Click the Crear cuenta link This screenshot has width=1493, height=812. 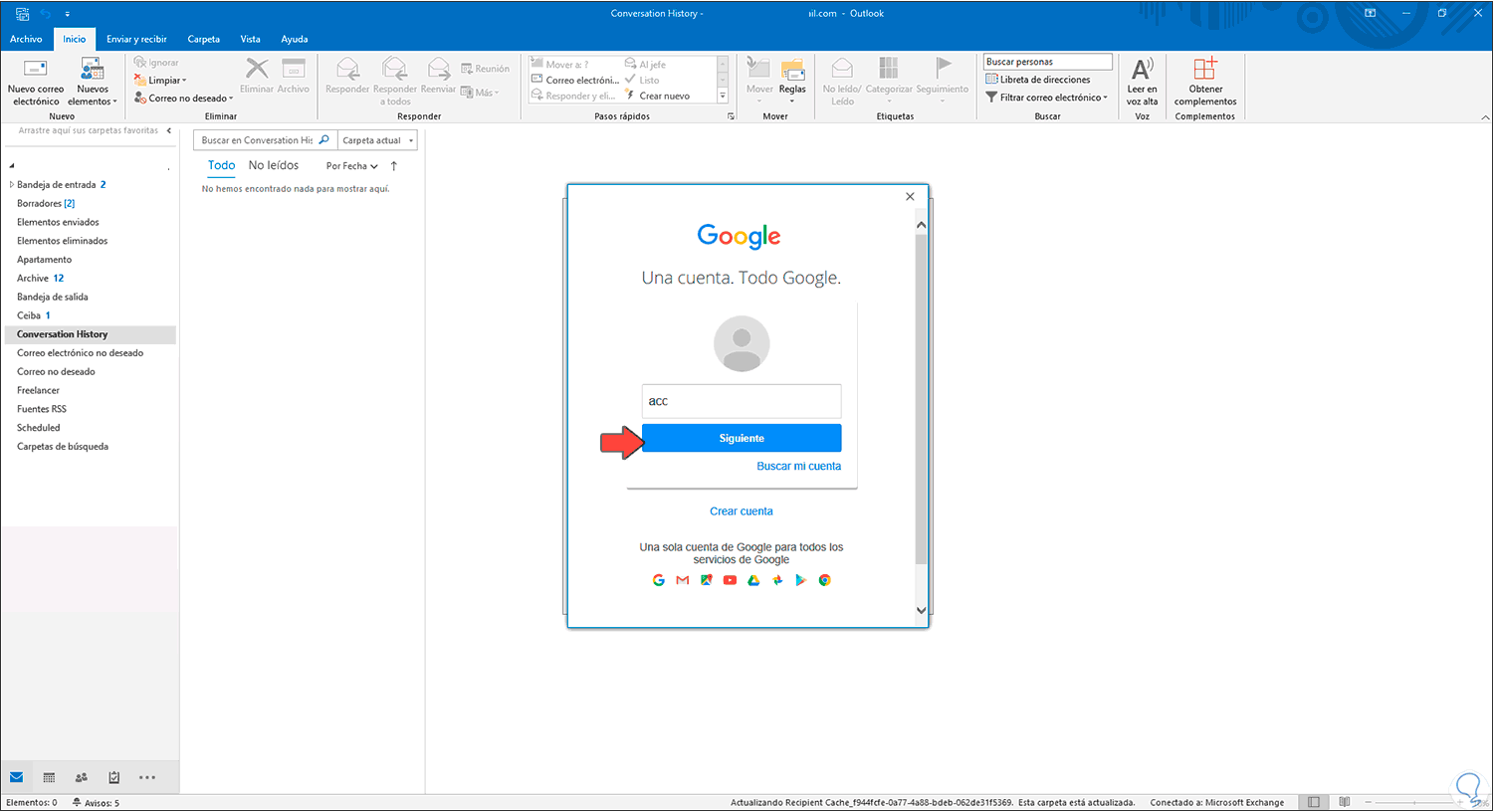click(741, 511)
